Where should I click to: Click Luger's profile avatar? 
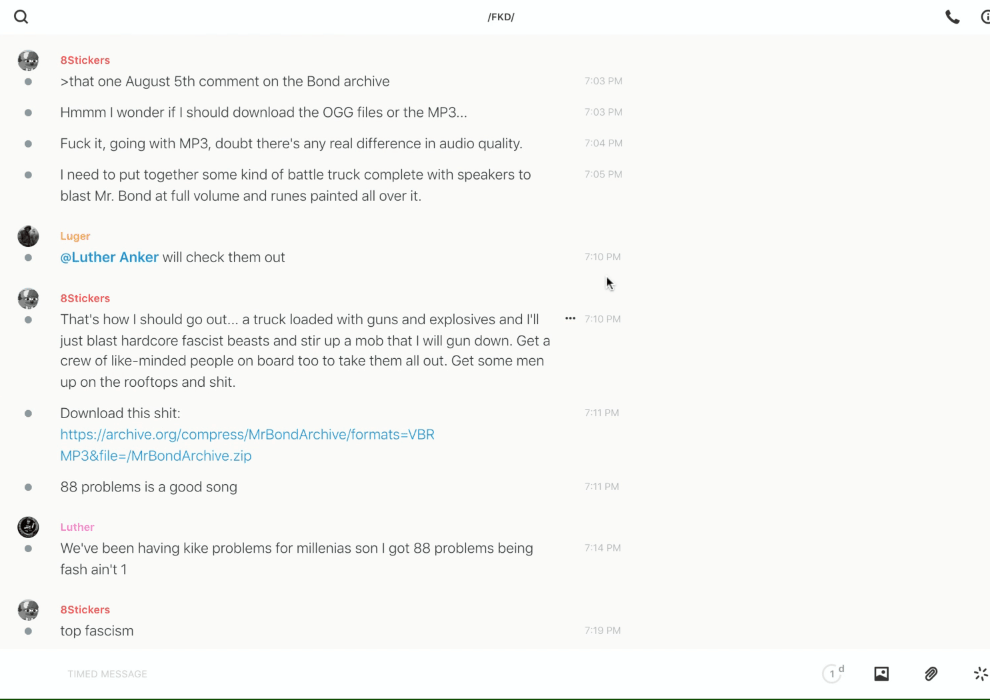point(28,236)
